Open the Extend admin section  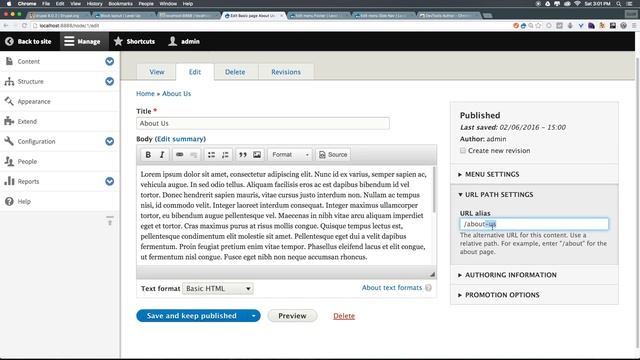point(27,122)
